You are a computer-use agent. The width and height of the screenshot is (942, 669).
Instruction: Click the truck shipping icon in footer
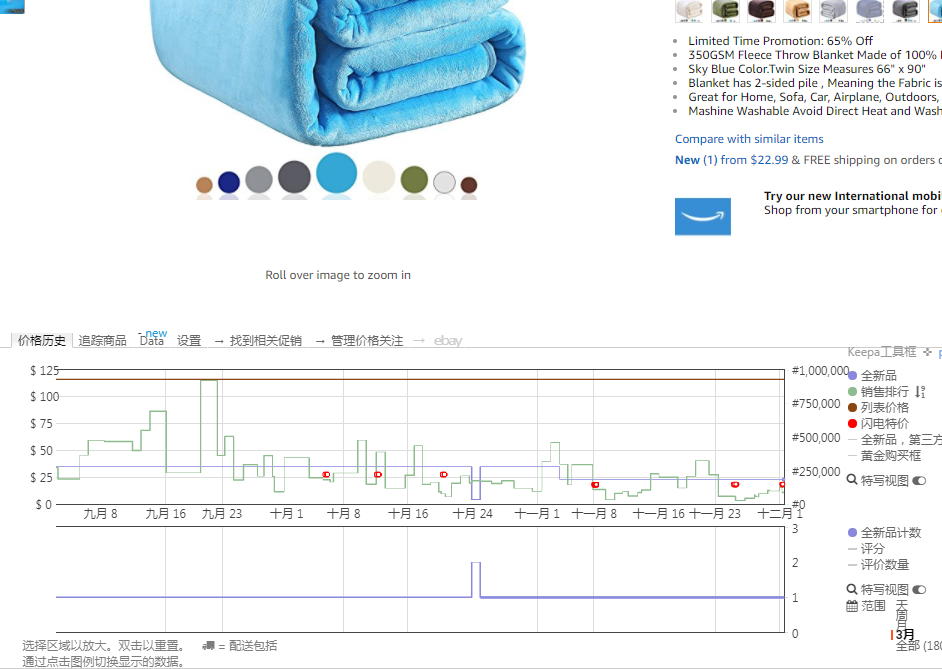click(x=208, y=646)
